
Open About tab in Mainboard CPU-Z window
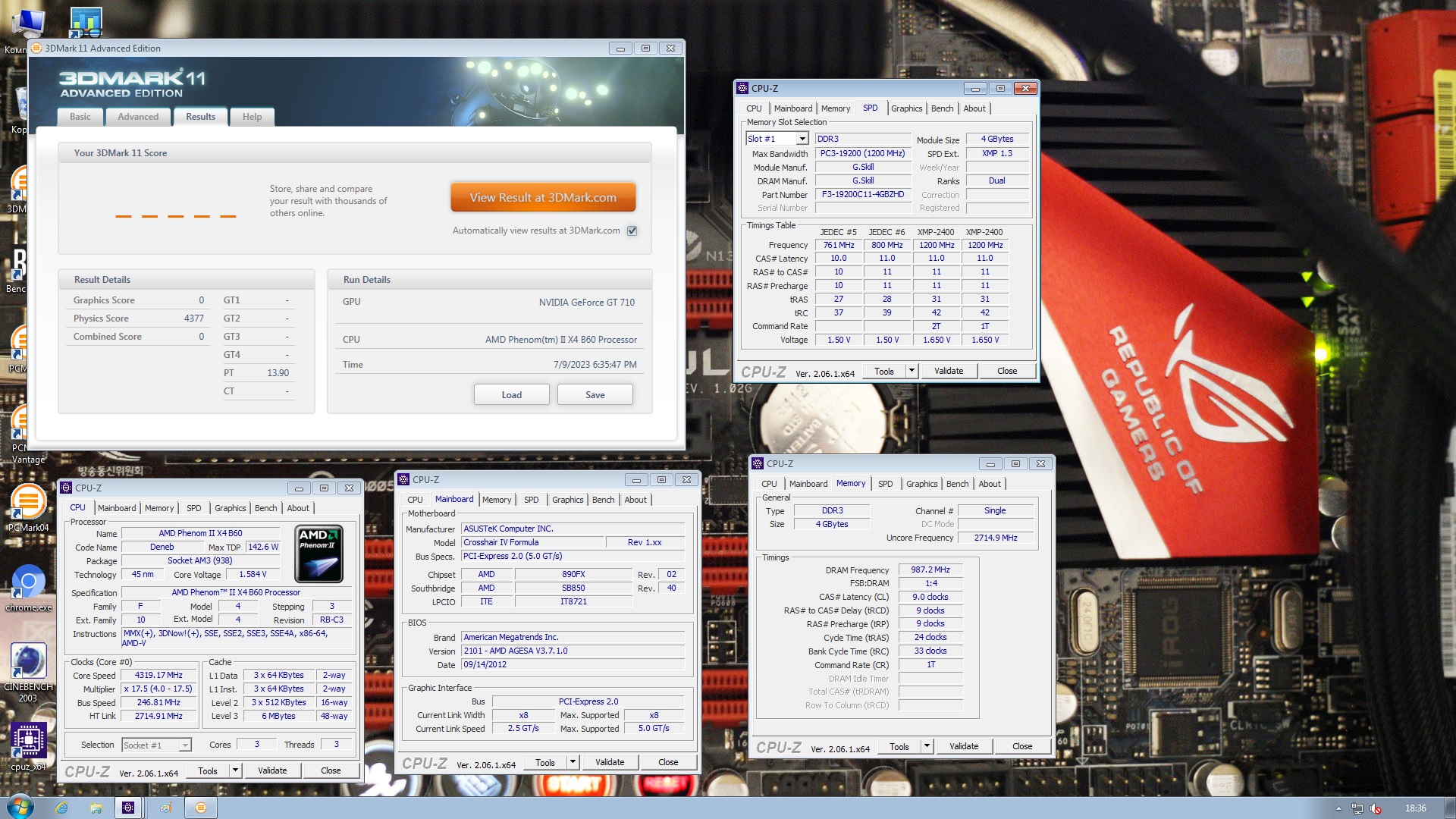pos(635,500)
